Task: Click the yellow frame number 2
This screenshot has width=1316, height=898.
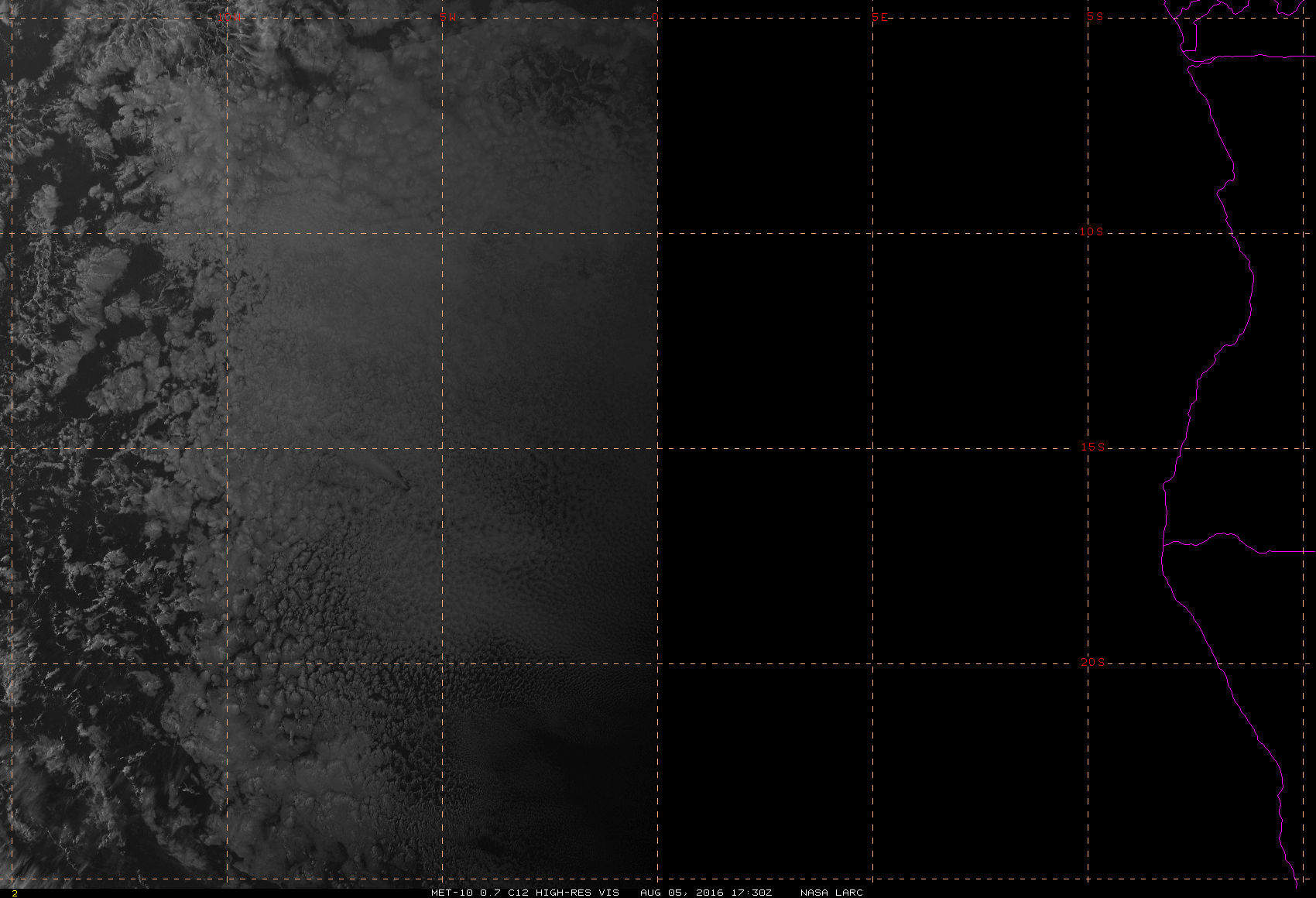Action: (x=14, y=893)
